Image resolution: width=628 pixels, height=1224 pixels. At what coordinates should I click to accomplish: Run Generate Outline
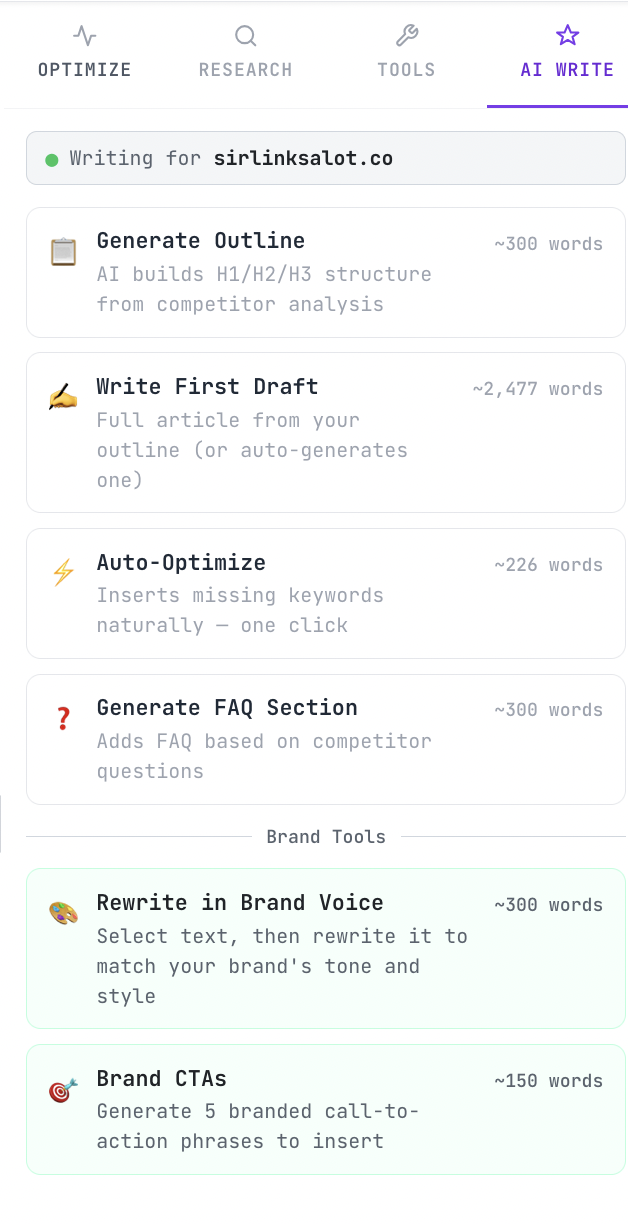coord(326,272)
